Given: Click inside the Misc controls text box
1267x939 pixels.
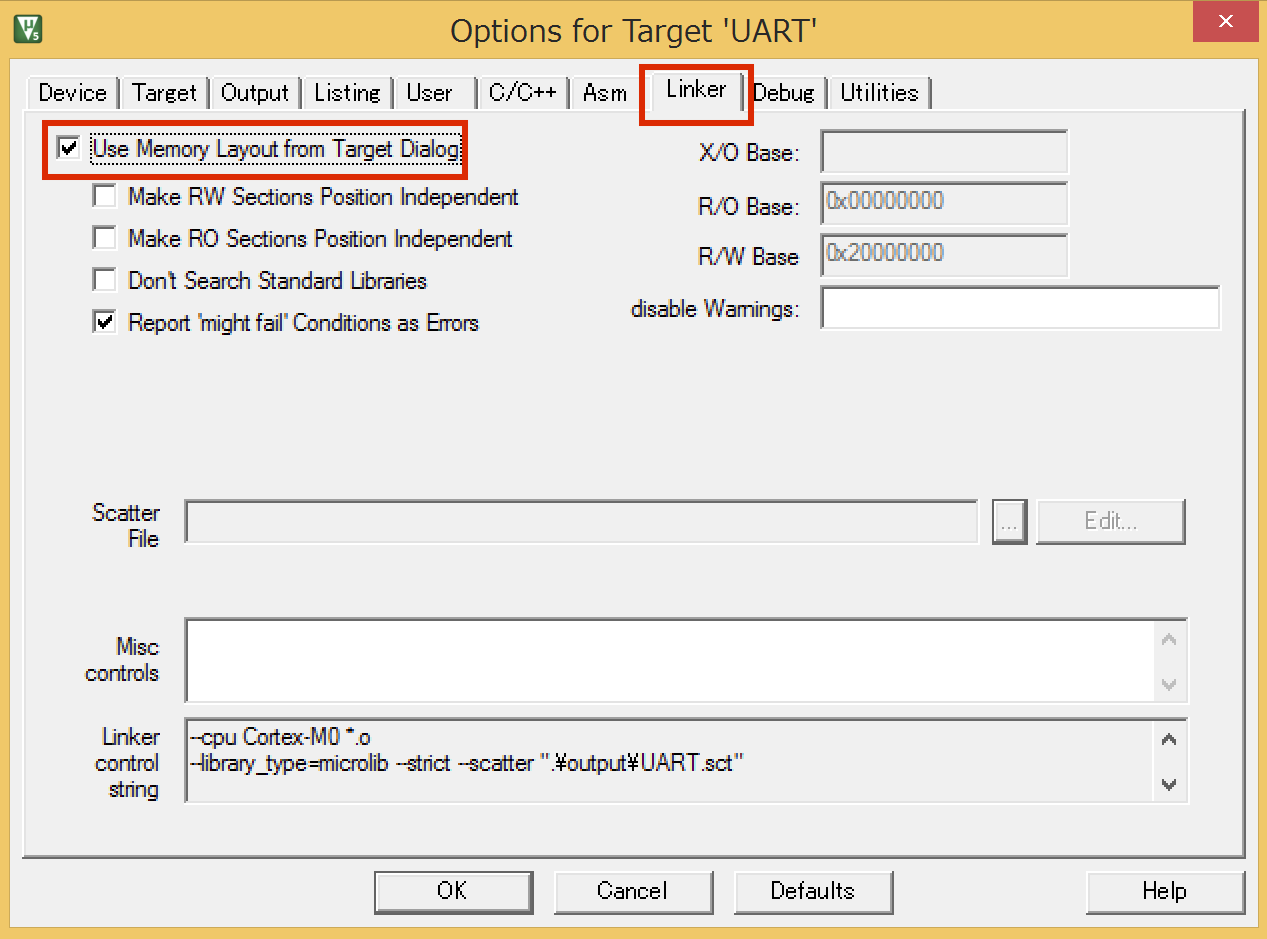Looking at the screenshot, I should pos(668,660).
